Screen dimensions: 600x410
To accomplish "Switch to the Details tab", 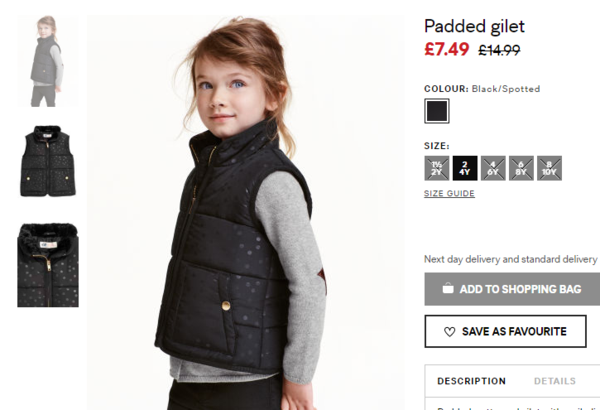I will tap(555, 381).
